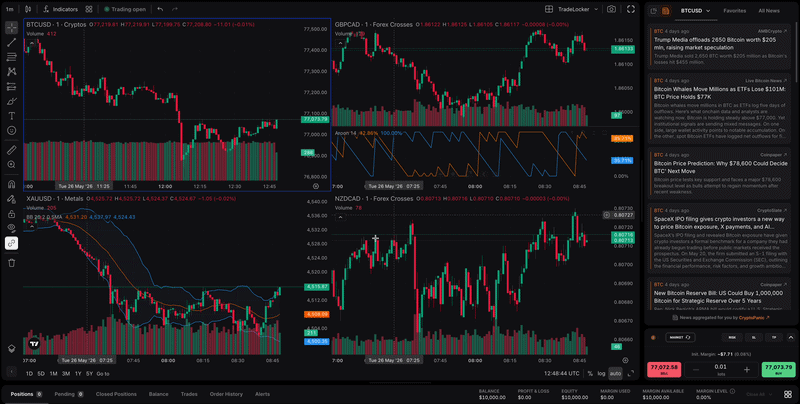The image size is (800, 404).
Task: Increase lots with plus button
Action: [x=746, y=370]
